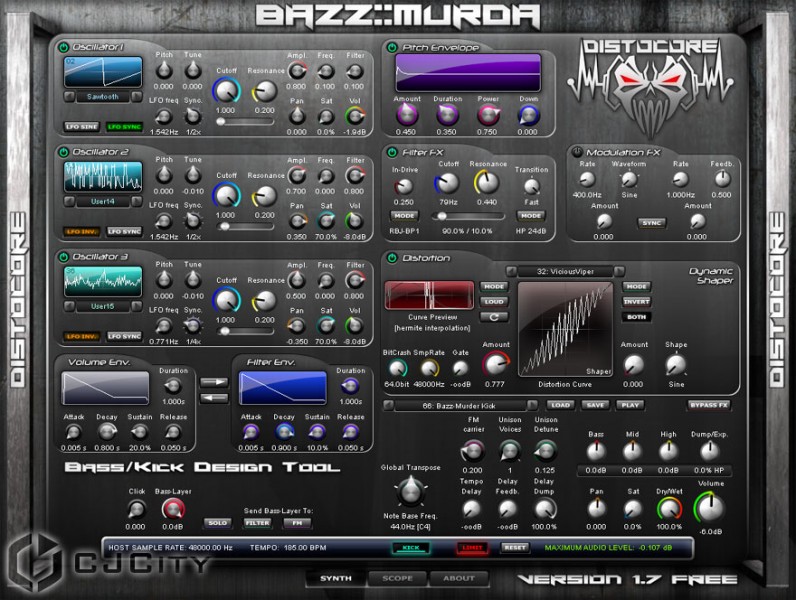
Task: Select next waveform after User15
Action: tap(137, 307)
